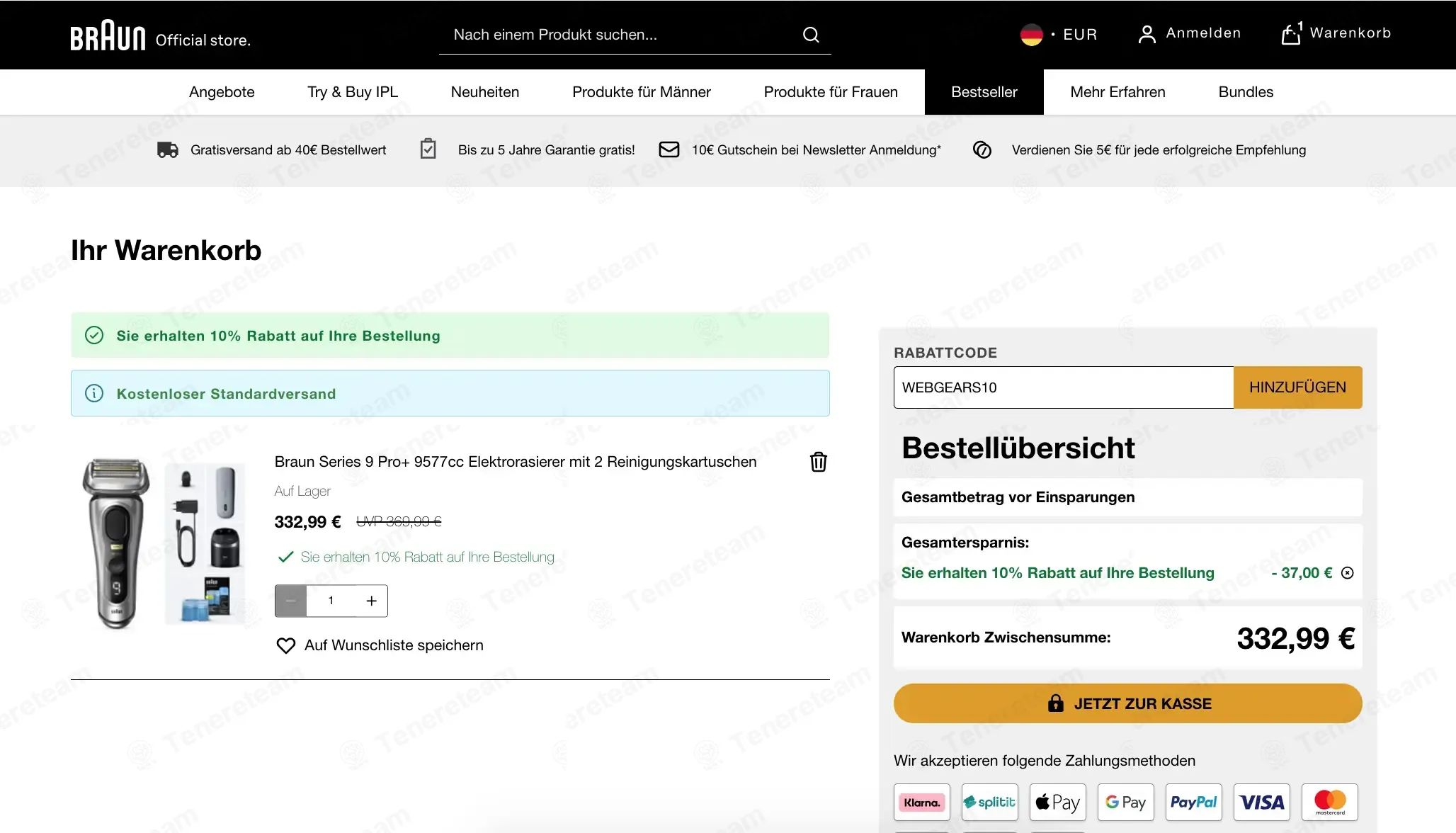Click the HINZUFÜGEN discount button
Image resolution: width=1456 pixels, height=833 pixels.
click(x=1297, y=387)
